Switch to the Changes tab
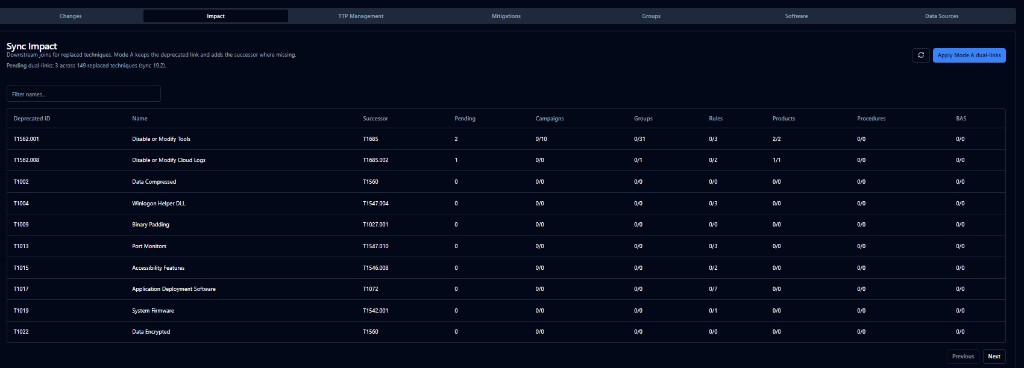The image size is (1024, 368). click(x=71, y=16)
